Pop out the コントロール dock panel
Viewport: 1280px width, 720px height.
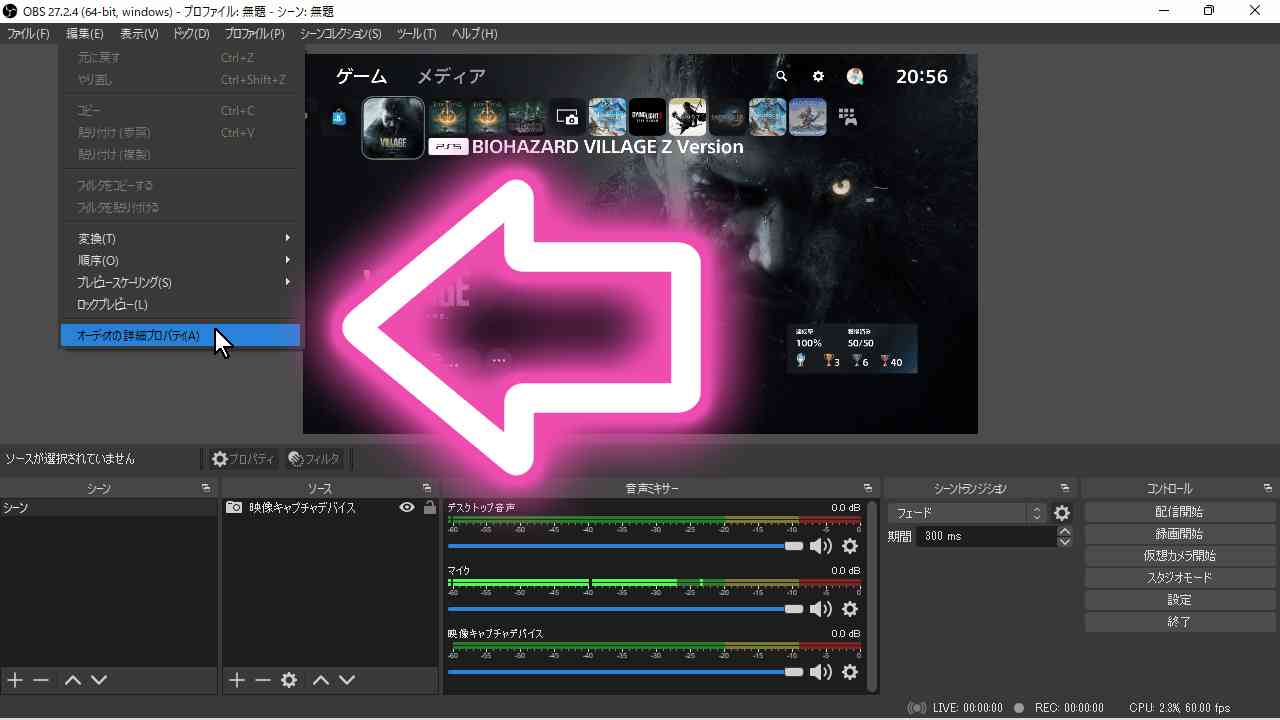coord(1268,488)
